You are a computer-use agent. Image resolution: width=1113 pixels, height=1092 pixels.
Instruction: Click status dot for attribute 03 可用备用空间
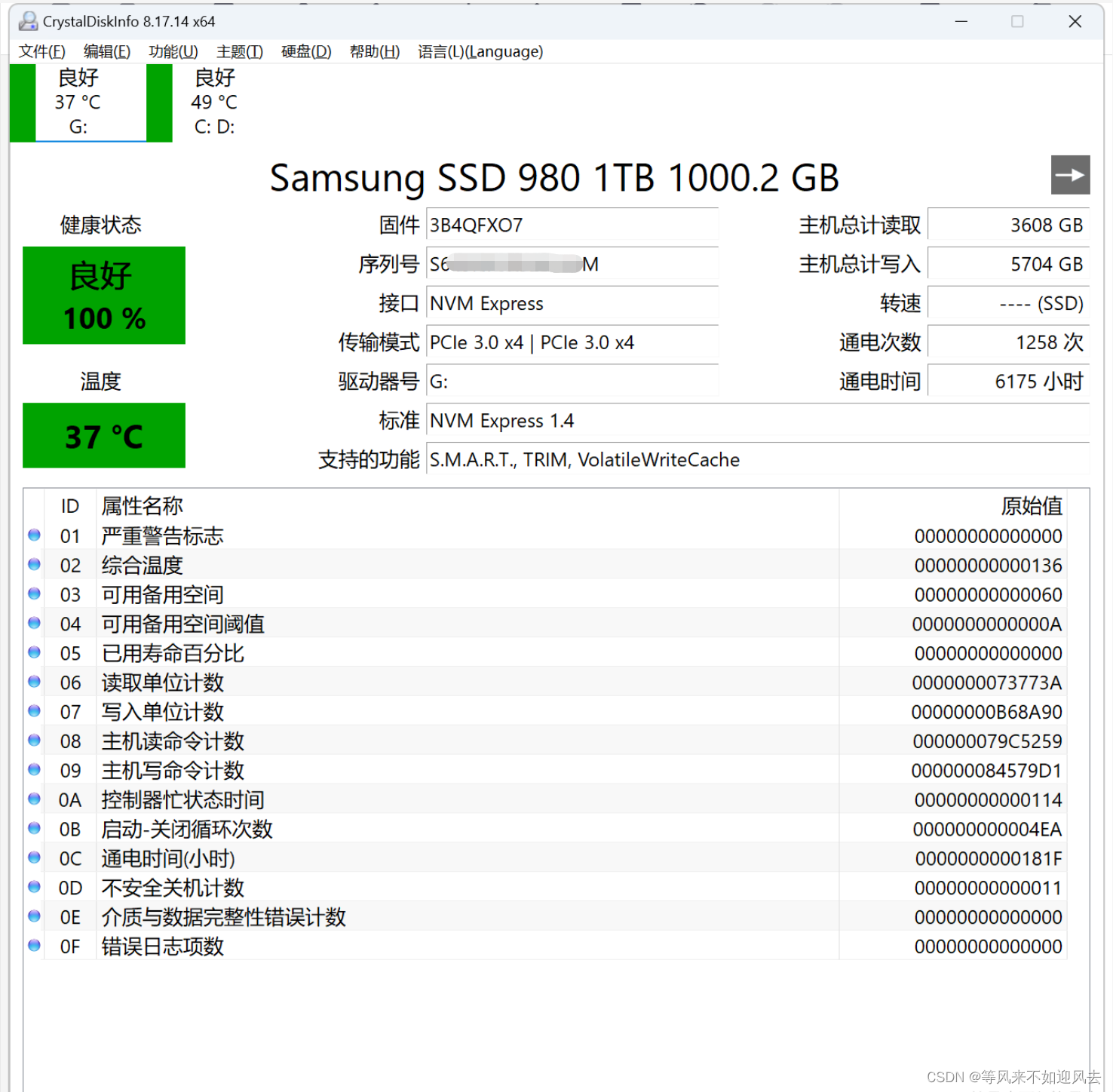(34, 594)
